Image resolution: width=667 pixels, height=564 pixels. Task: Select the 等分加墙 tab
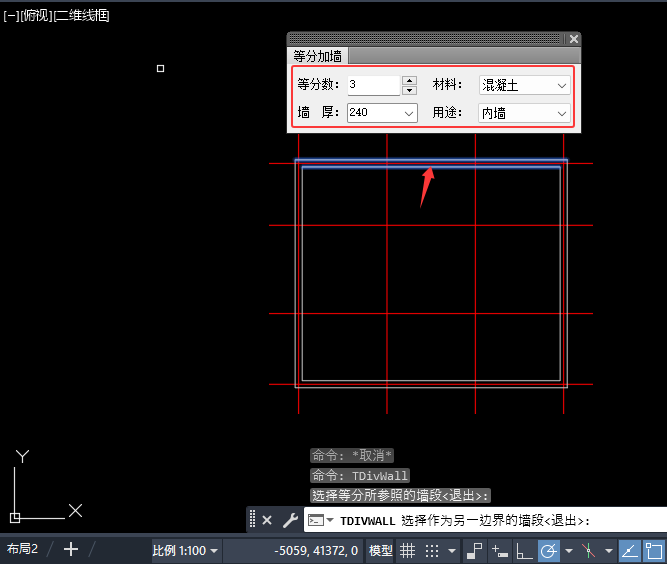tap(318, 56)
